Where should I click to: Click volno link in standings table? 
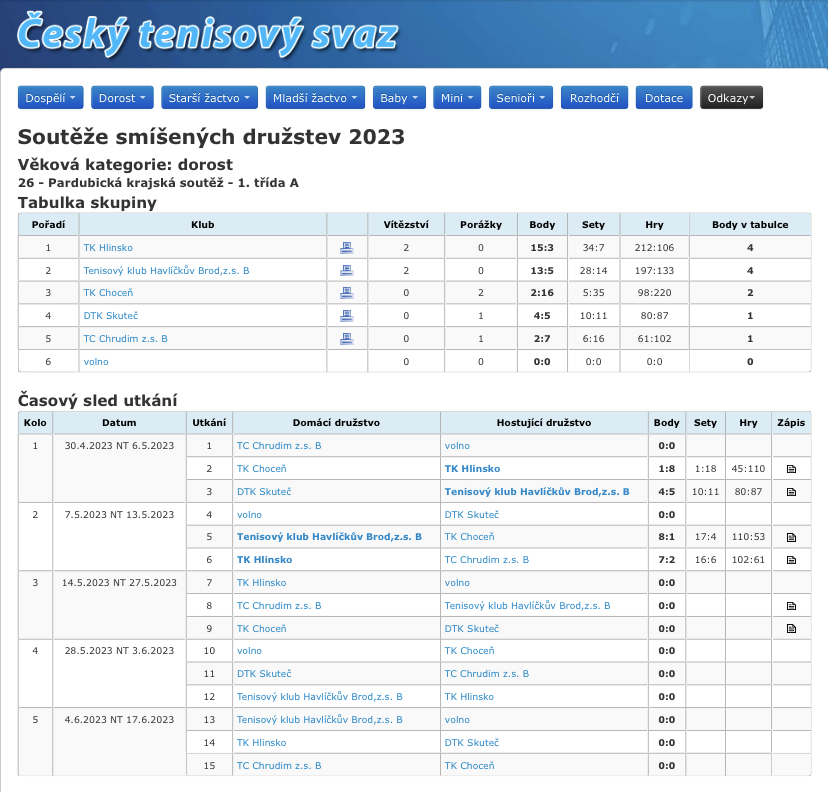point(96,362)
